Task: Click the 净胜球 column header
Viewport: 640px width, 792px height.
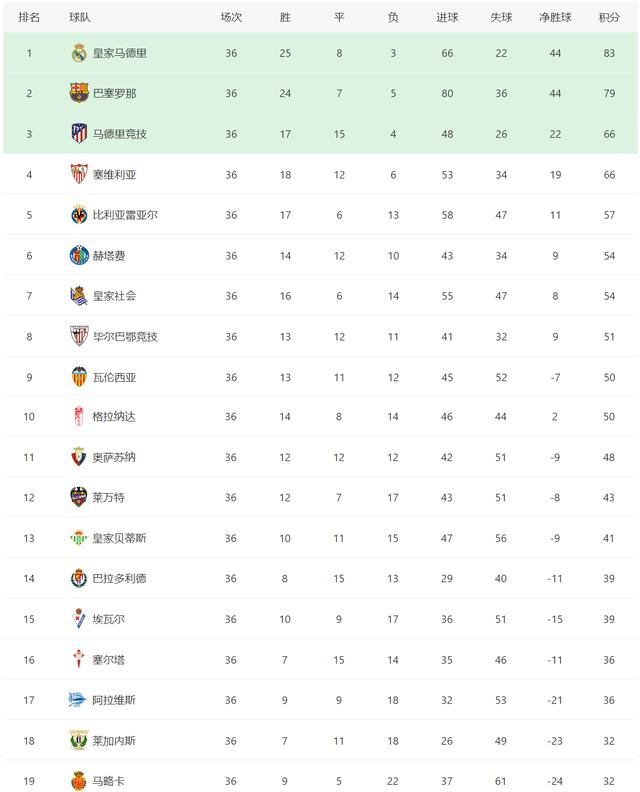Action: pos(555,17)
